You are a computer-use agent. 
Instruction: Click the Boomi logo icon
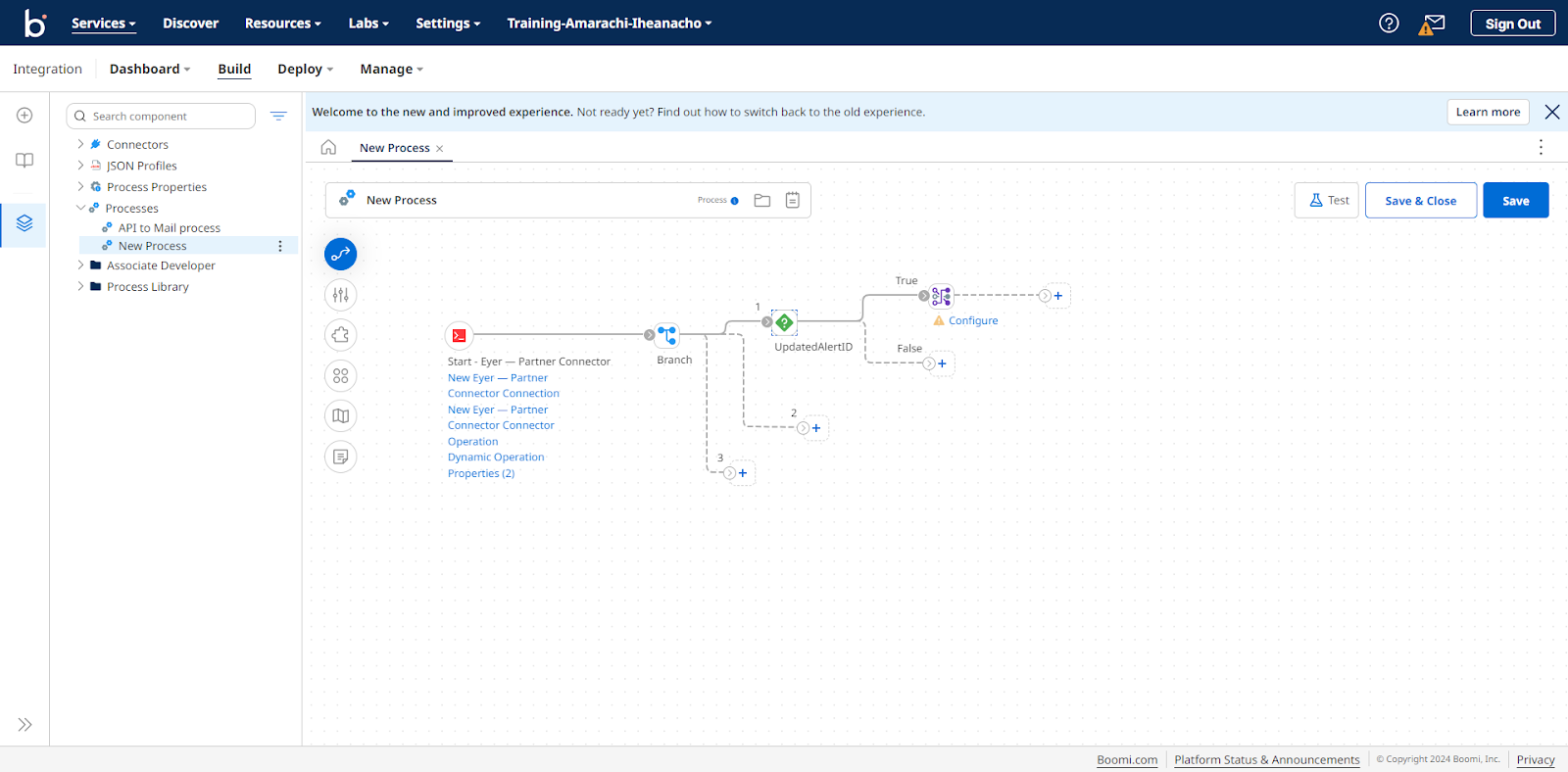35,23
